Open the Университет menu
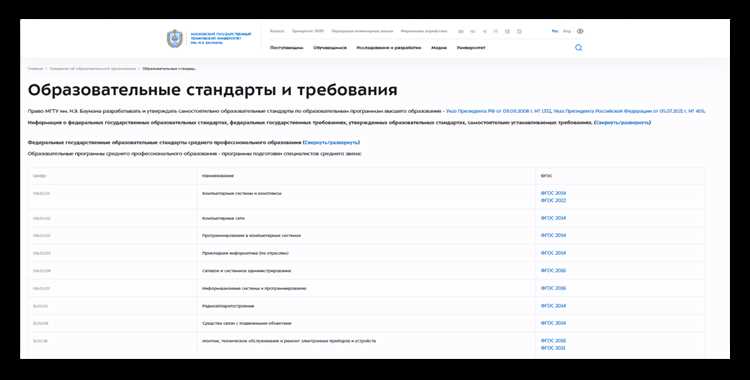The width and height of the screenshot is (750, 380). pos(471,48)
